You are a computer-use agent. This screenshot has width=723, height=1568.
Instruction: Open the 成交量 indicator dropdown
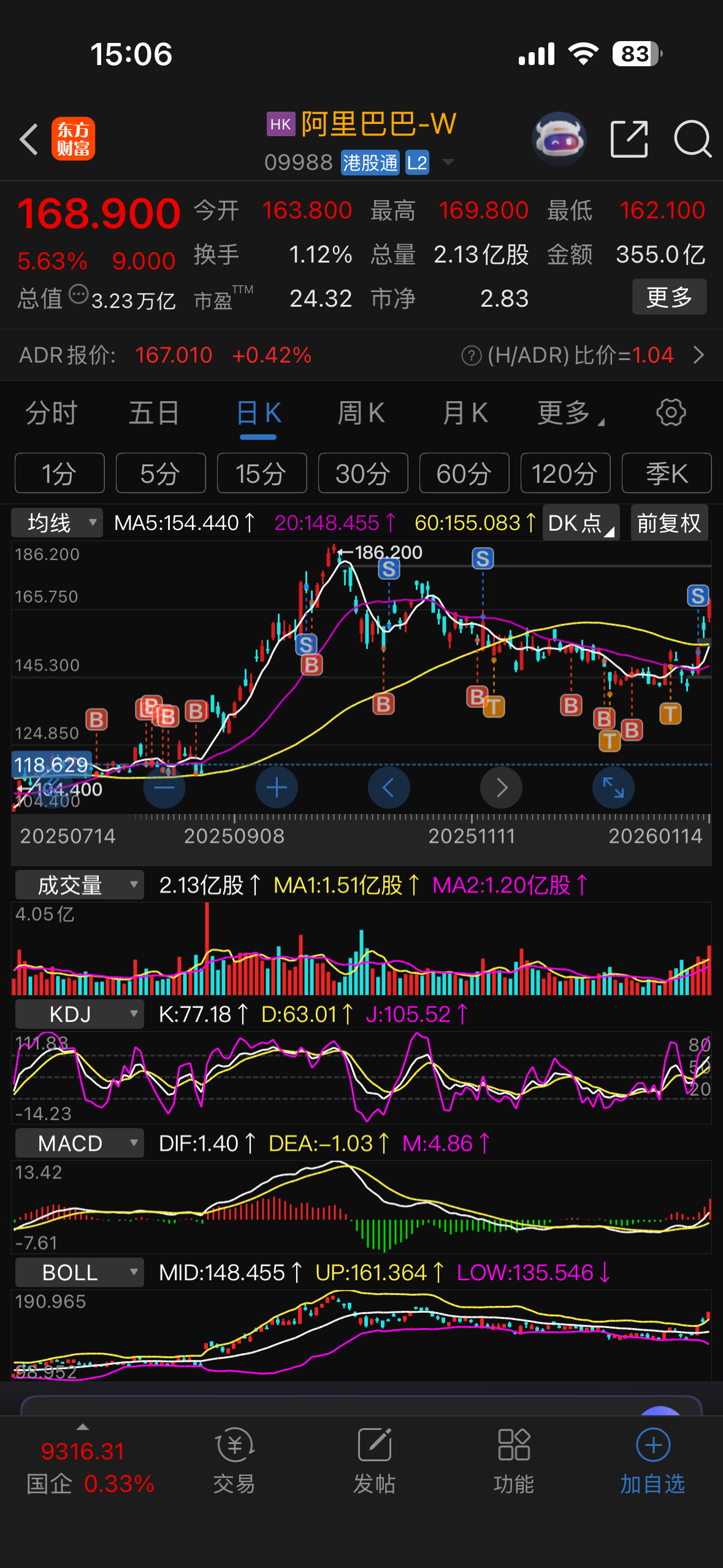click(80, 885)
